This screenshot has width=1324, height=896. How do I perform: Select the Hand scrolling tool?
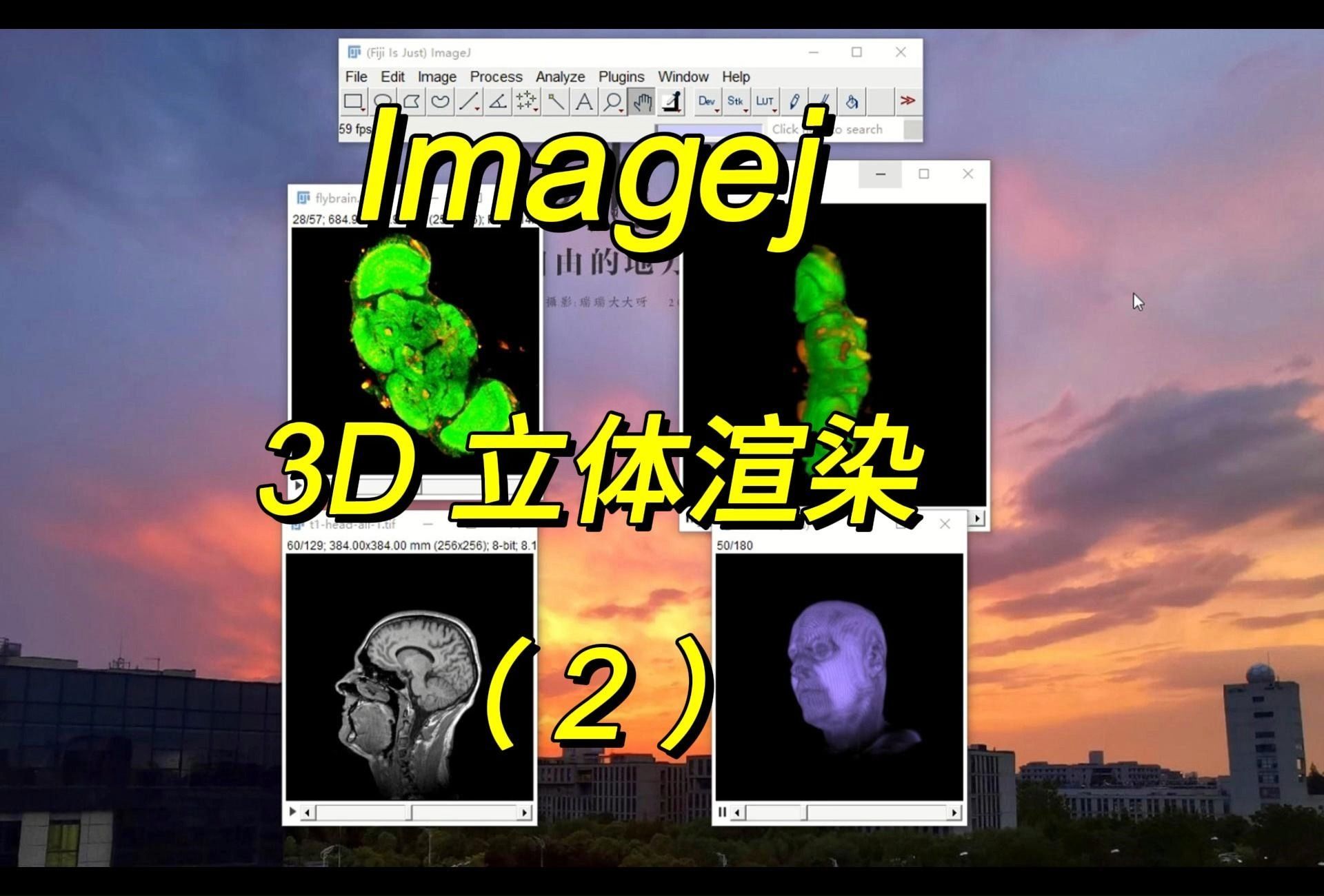pyautogui.click(x=642, y=102)
